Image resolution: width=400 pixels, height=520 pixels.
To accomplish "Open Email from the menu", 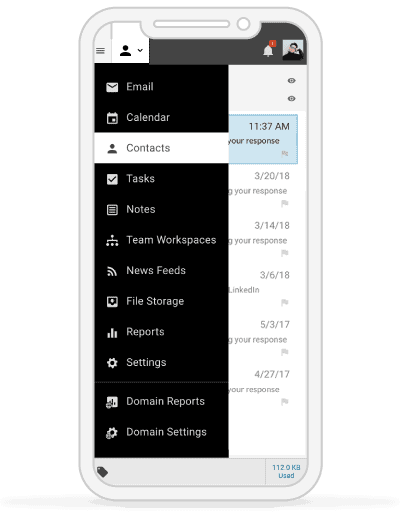I will pos(161,87).
